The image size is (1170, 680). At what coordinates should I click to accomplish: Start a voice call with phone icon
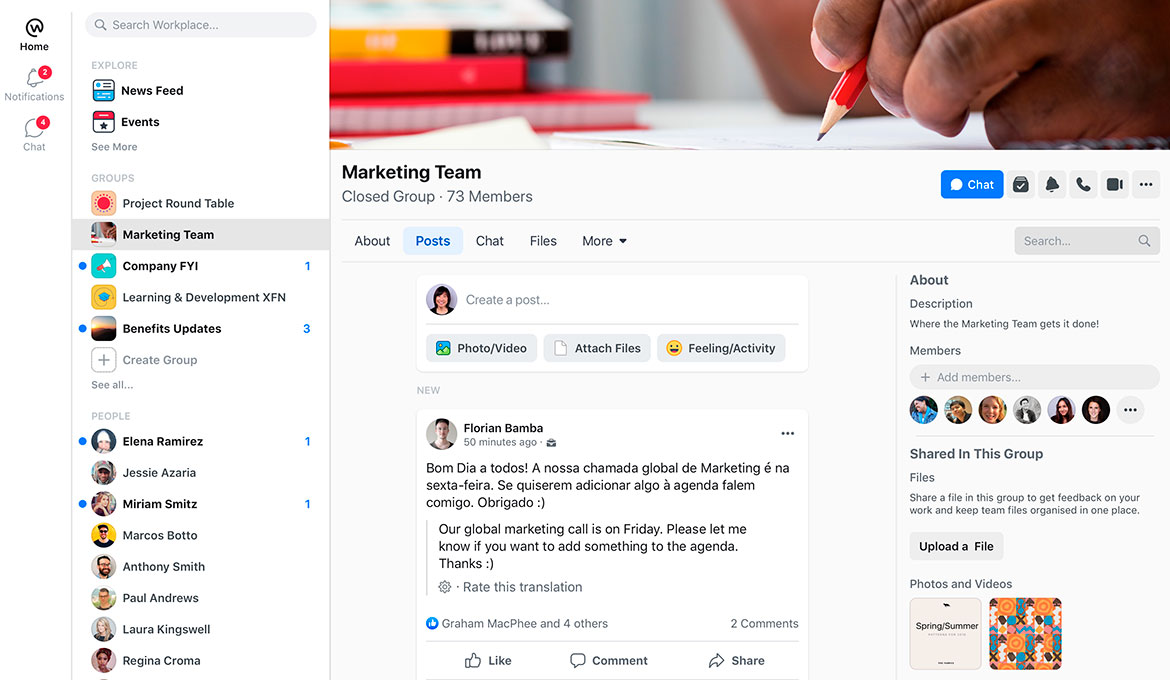[1083, 185]
